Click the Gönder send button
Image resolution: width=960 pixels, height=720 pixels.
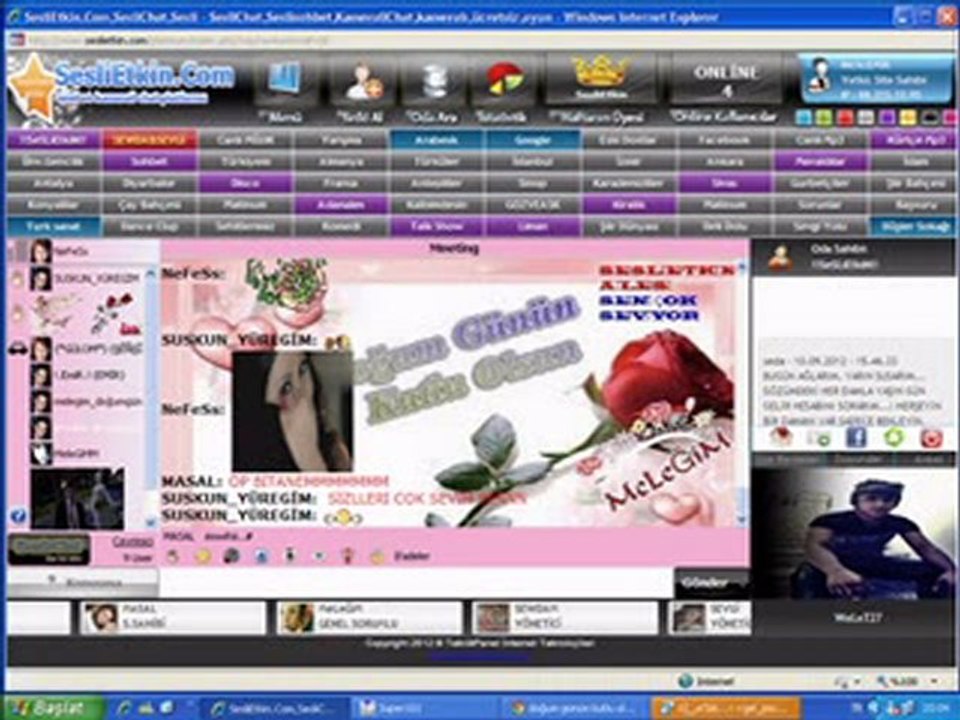(x=711, y=582)
